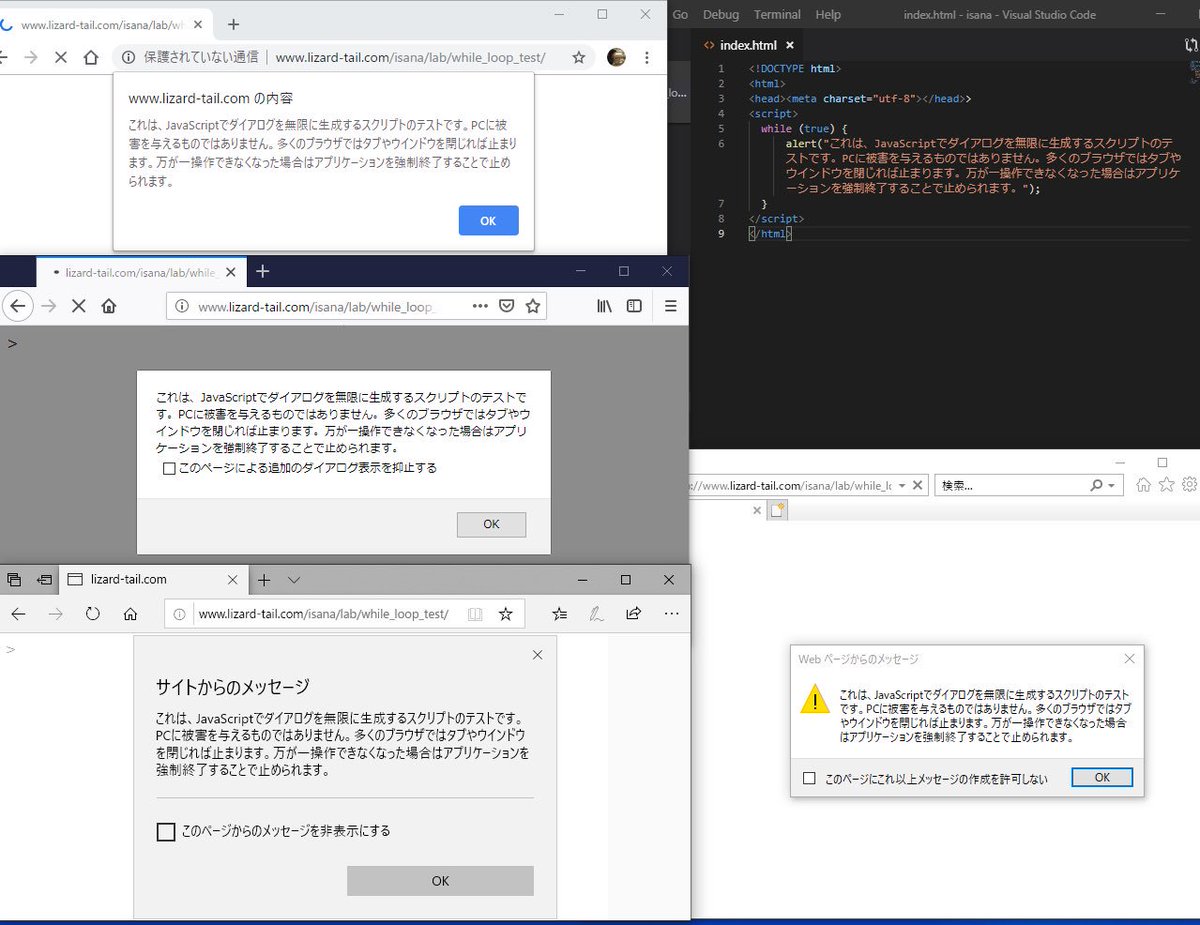Open a new tab in Internet Explorer
Screen dimensions: 1200x925
[x=778, y=510]
